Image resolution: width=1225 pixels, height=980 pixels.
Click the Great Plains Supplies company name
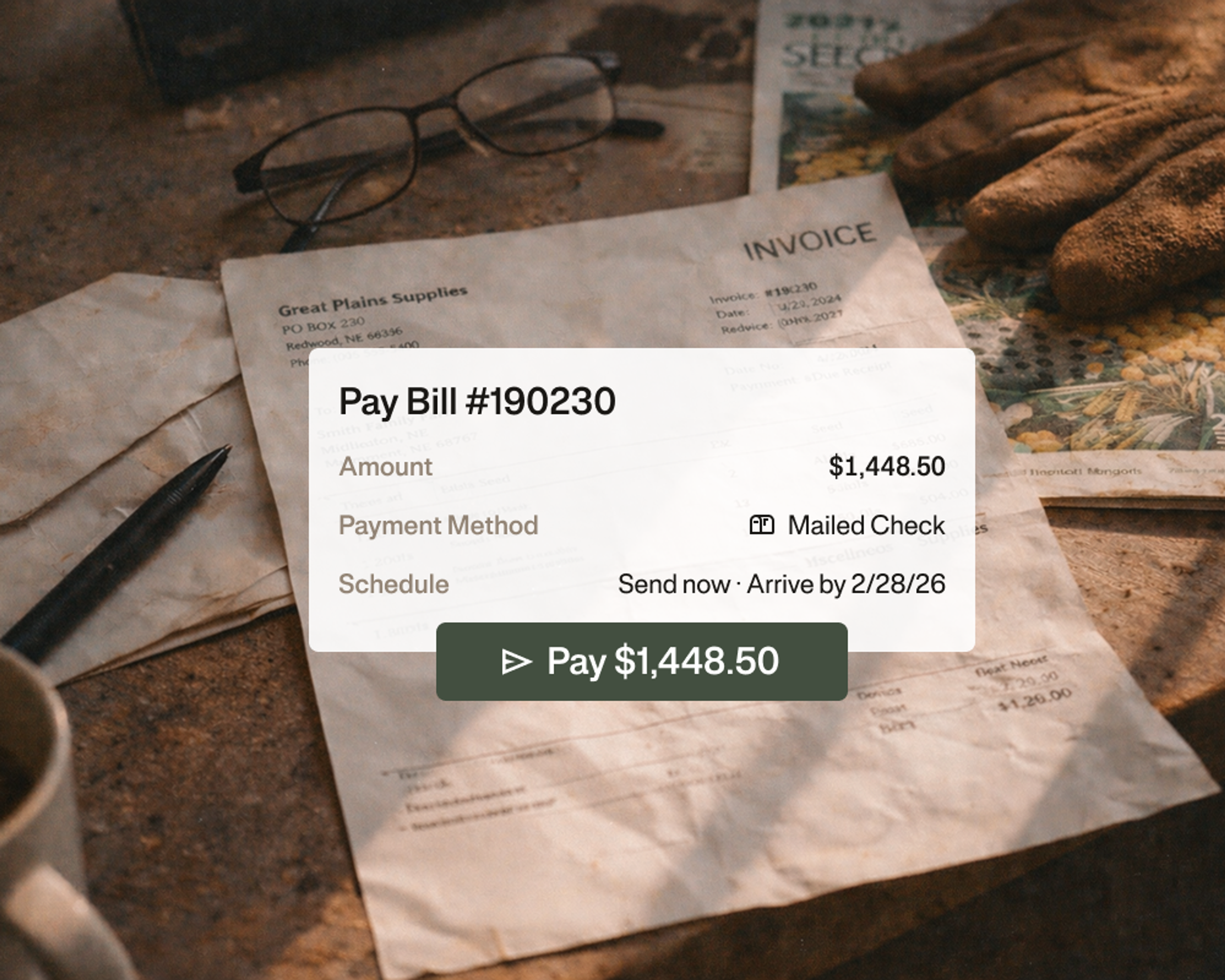tap(373, 301)
